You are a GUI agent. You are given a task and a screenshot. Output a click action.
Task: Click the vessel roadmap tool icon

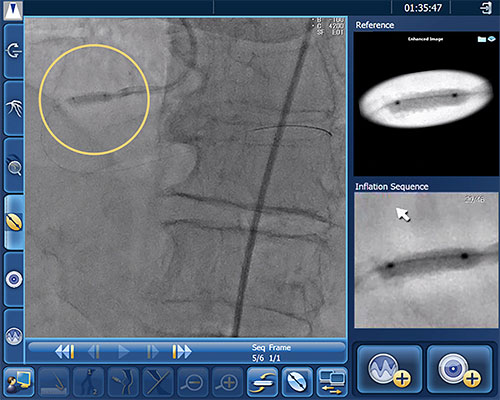(x=123, y=381)
